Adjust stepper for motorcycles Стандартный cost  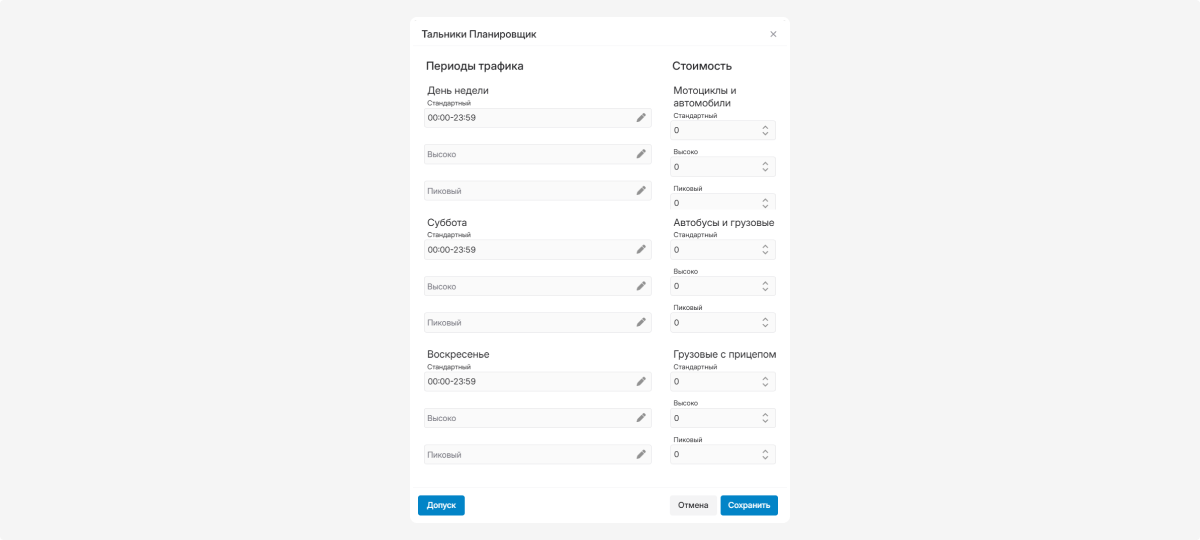(x=765, y=130)
